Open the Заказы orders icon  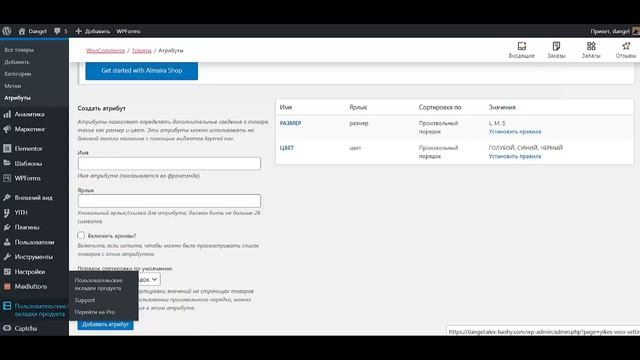pyautogui.click(x=556, y=46)
